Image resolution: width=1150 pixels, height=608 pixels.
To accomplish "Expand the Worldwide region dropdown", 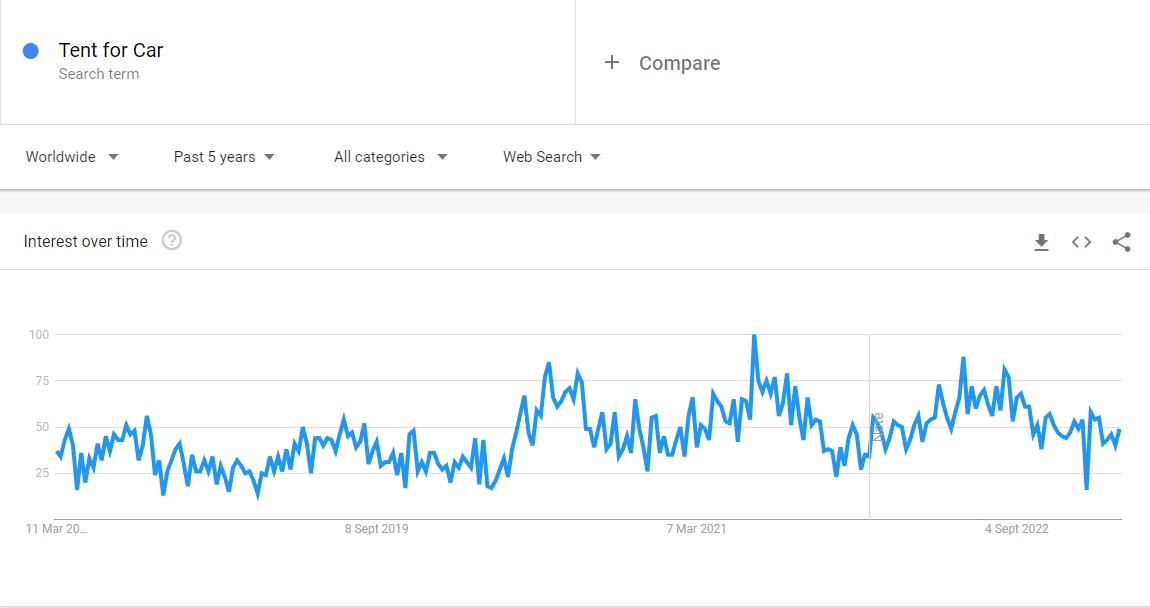I will 72,157.
